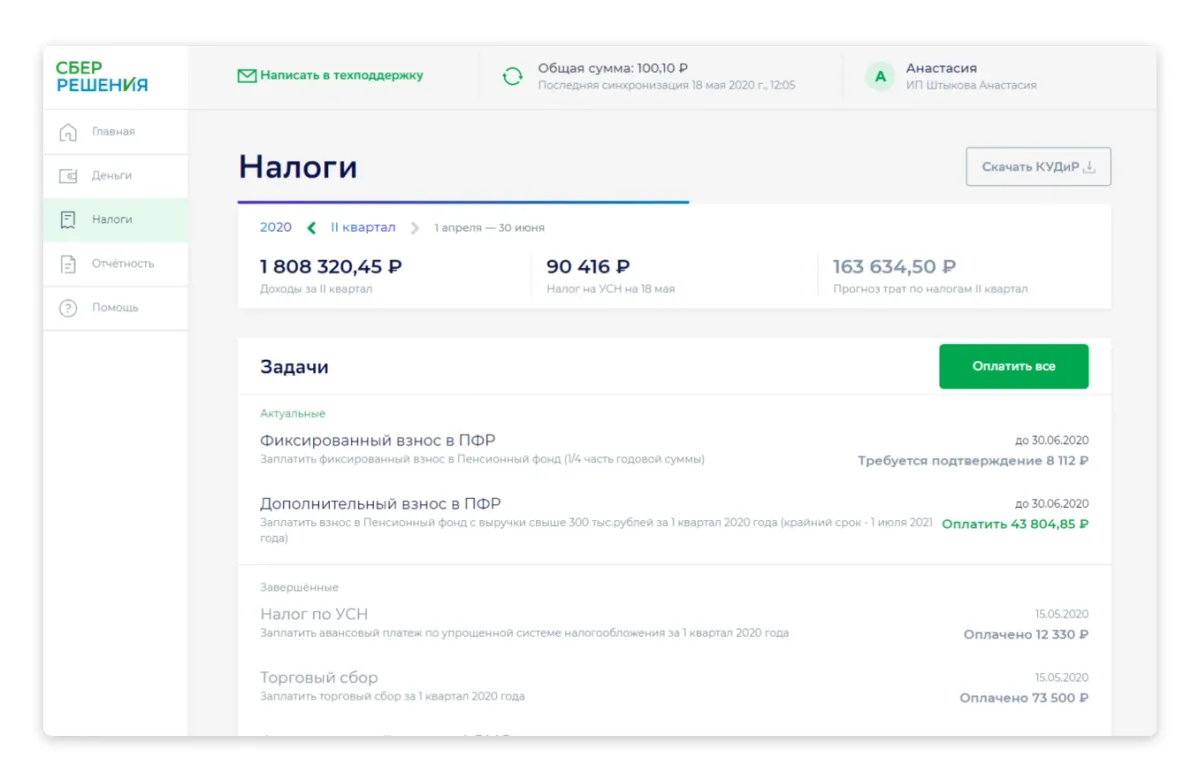Click the wallet icon beside Деньги
1199x781 pixels.
coord(68,176)
